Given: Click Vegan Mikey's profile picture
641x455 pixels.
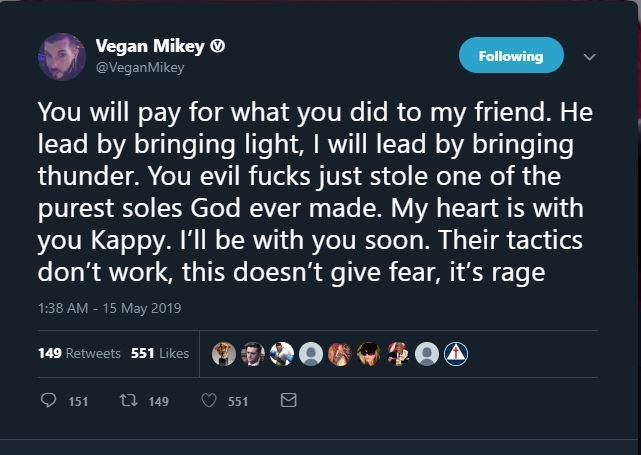Looking at the screenshot, I should (62, 57).
